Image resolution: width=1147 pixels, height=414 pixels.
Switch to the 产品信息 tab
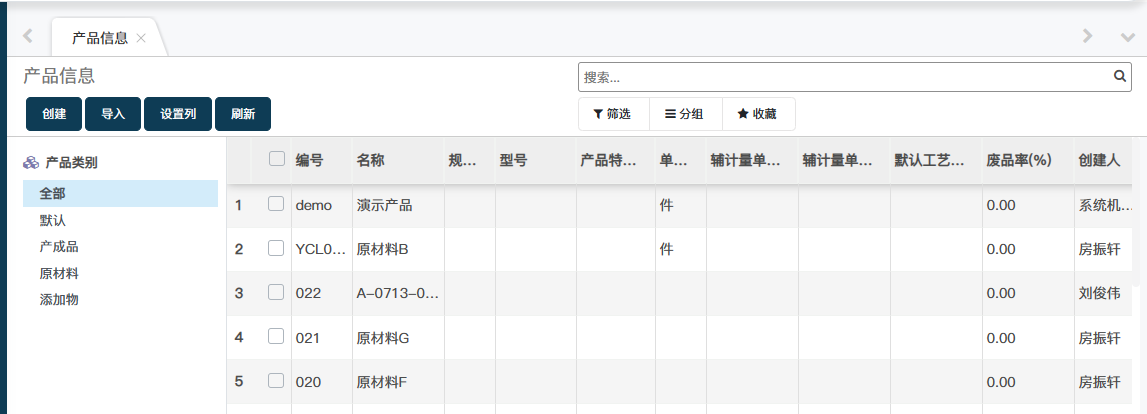point(99,38)
